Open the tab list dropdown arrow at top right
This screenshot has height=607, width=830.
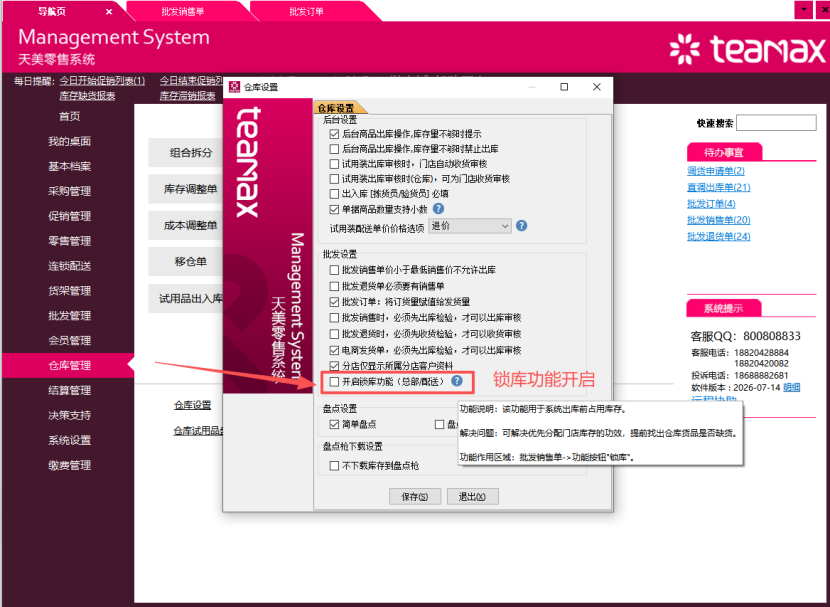804,10
